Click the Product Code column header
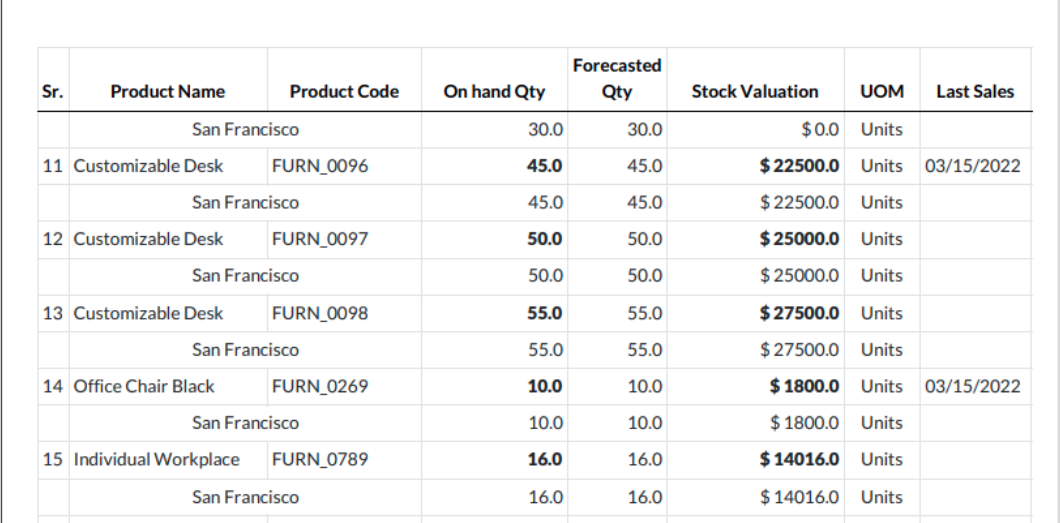Screen dimensions: 1060x523 (x=344, y=92)
